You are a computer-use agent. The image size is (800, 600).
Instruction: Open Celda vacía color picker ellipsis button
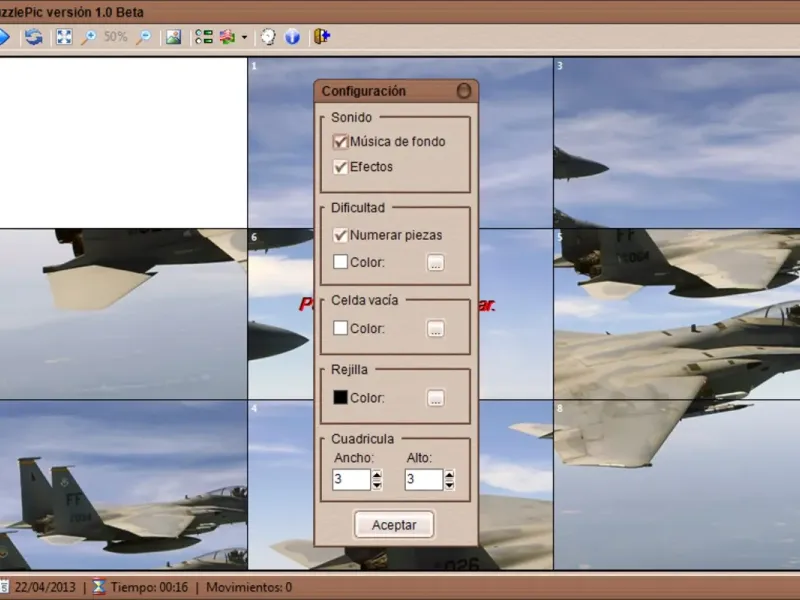click(435, 329)
